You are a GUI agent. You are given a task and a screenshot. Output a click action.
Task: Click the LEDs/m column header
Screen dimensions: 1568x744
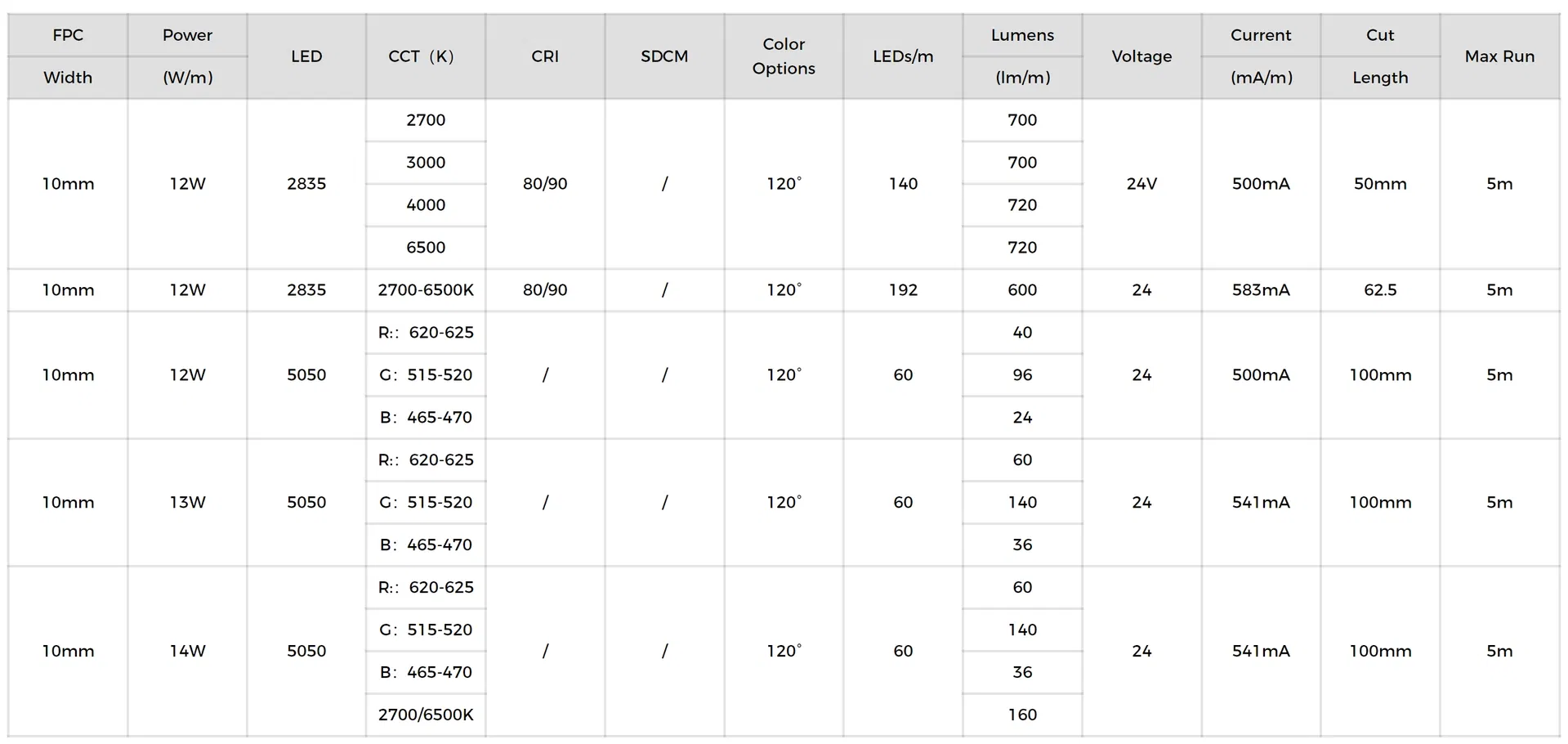coord(903,56)
